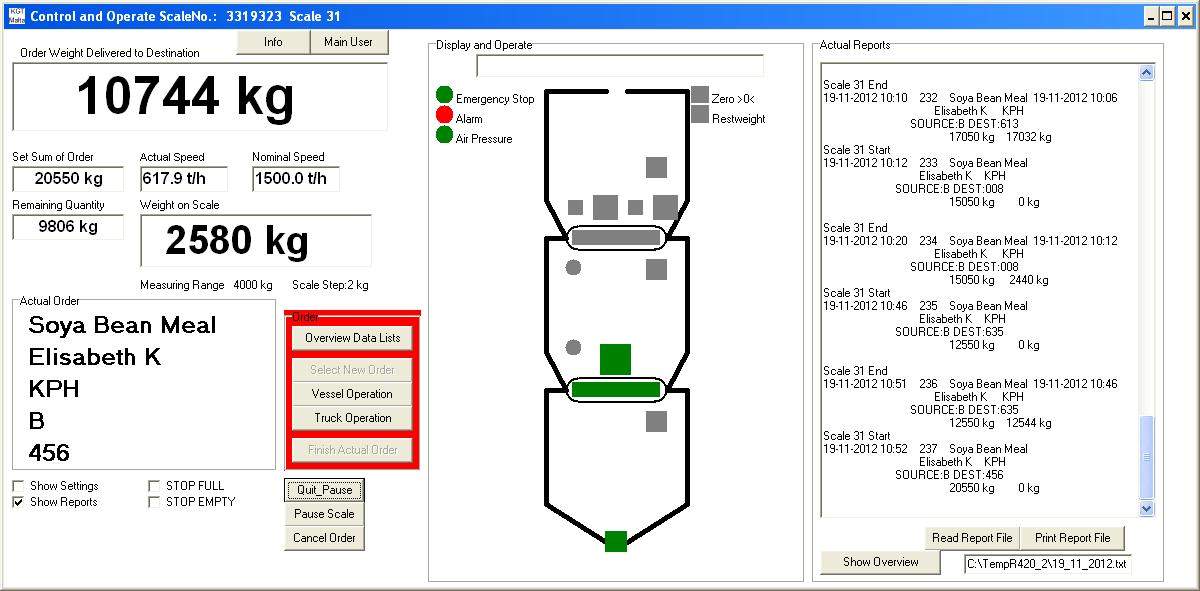Click the Actual Reports scrollbar thumb
This screenshot has width=1200, height=591.
1147,457
